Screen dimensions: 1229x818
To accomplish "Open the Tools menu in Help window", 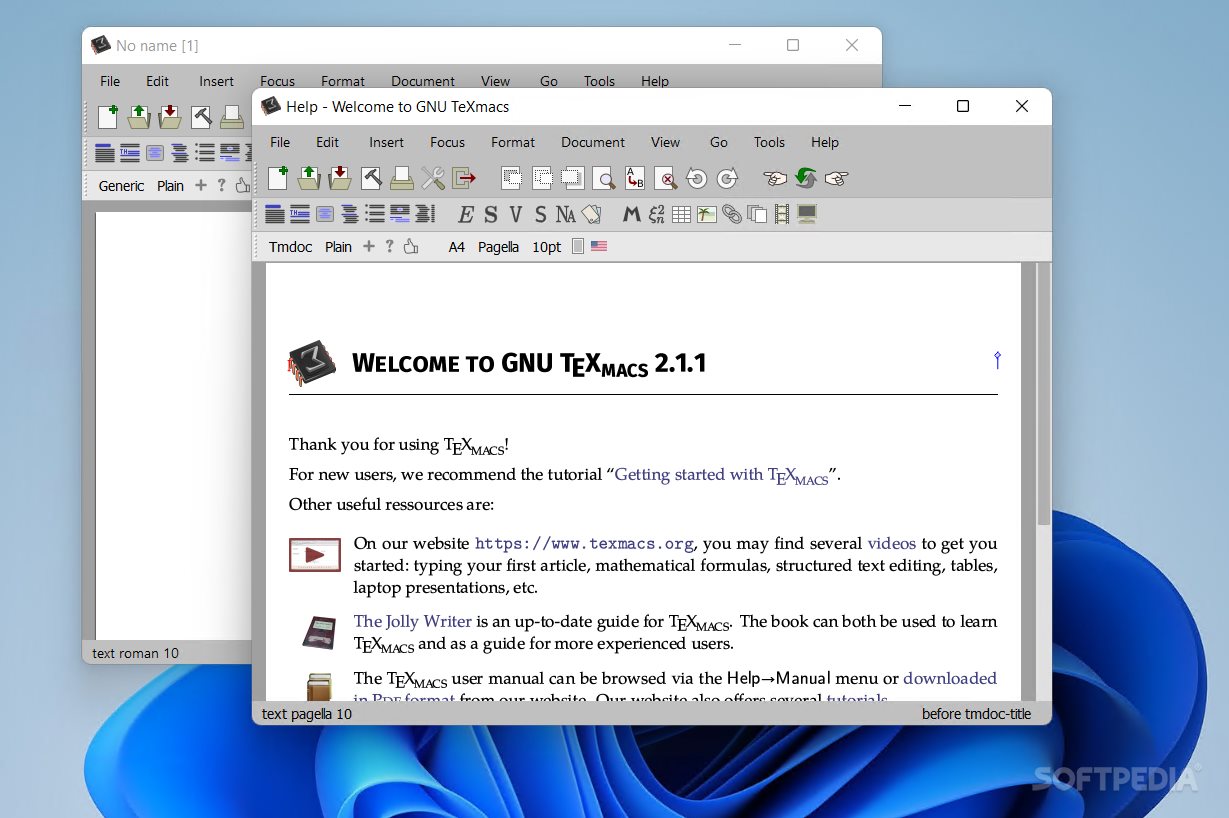I will point(769,142).
